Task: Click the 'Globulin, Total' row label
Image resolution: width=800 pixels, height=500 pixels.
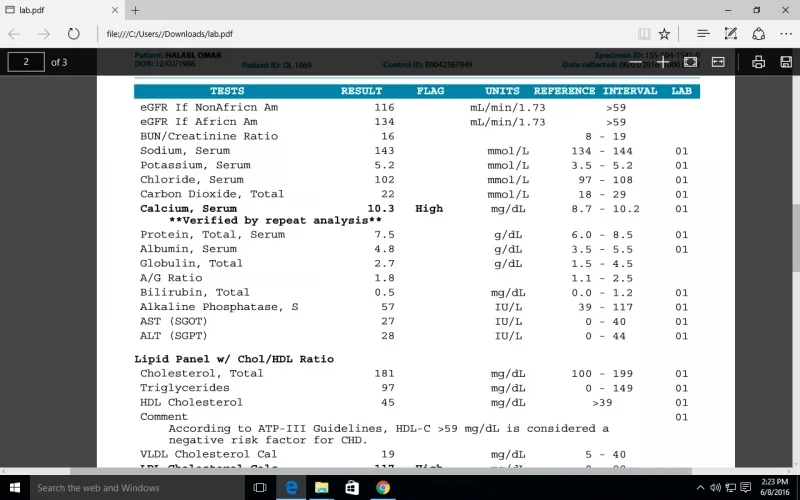Action: pos(191,264)
